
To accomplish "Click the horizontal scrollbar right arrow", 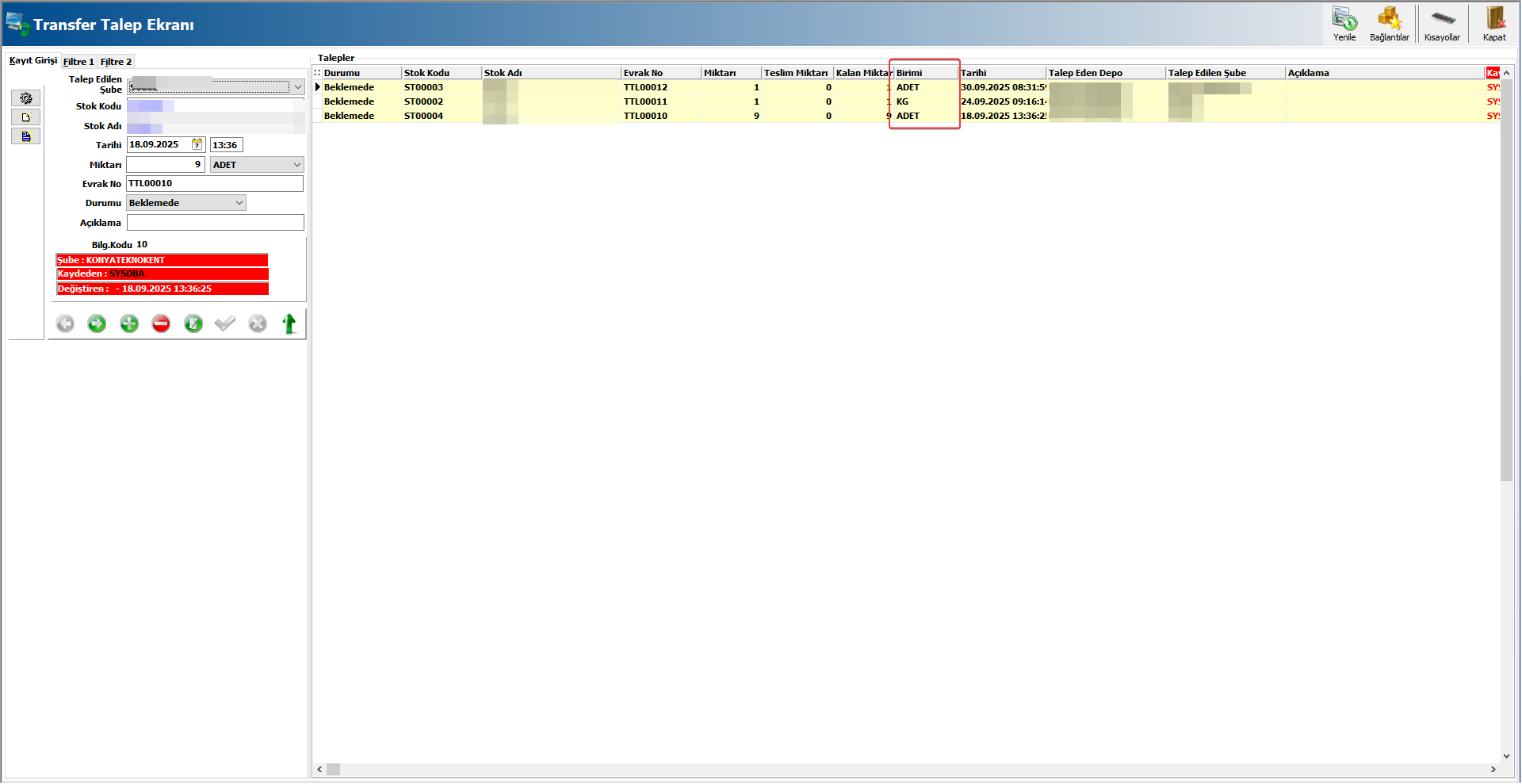I will pyautogui.click(x=1493, y=769).
